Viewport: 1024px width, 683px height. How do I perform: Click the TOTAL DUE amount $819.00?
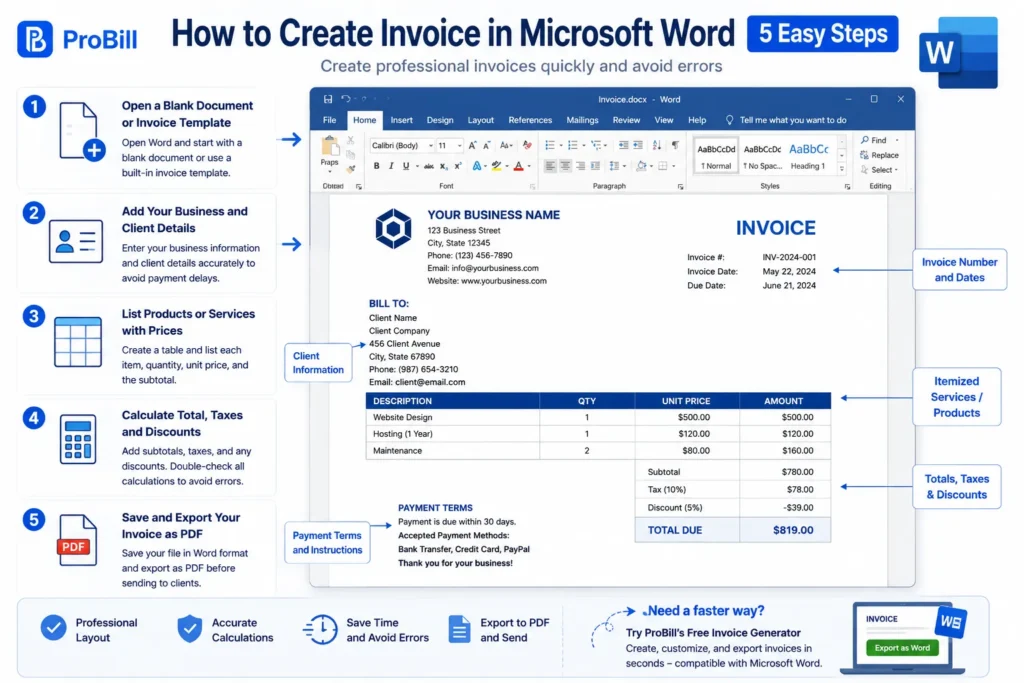click(793, 530)
